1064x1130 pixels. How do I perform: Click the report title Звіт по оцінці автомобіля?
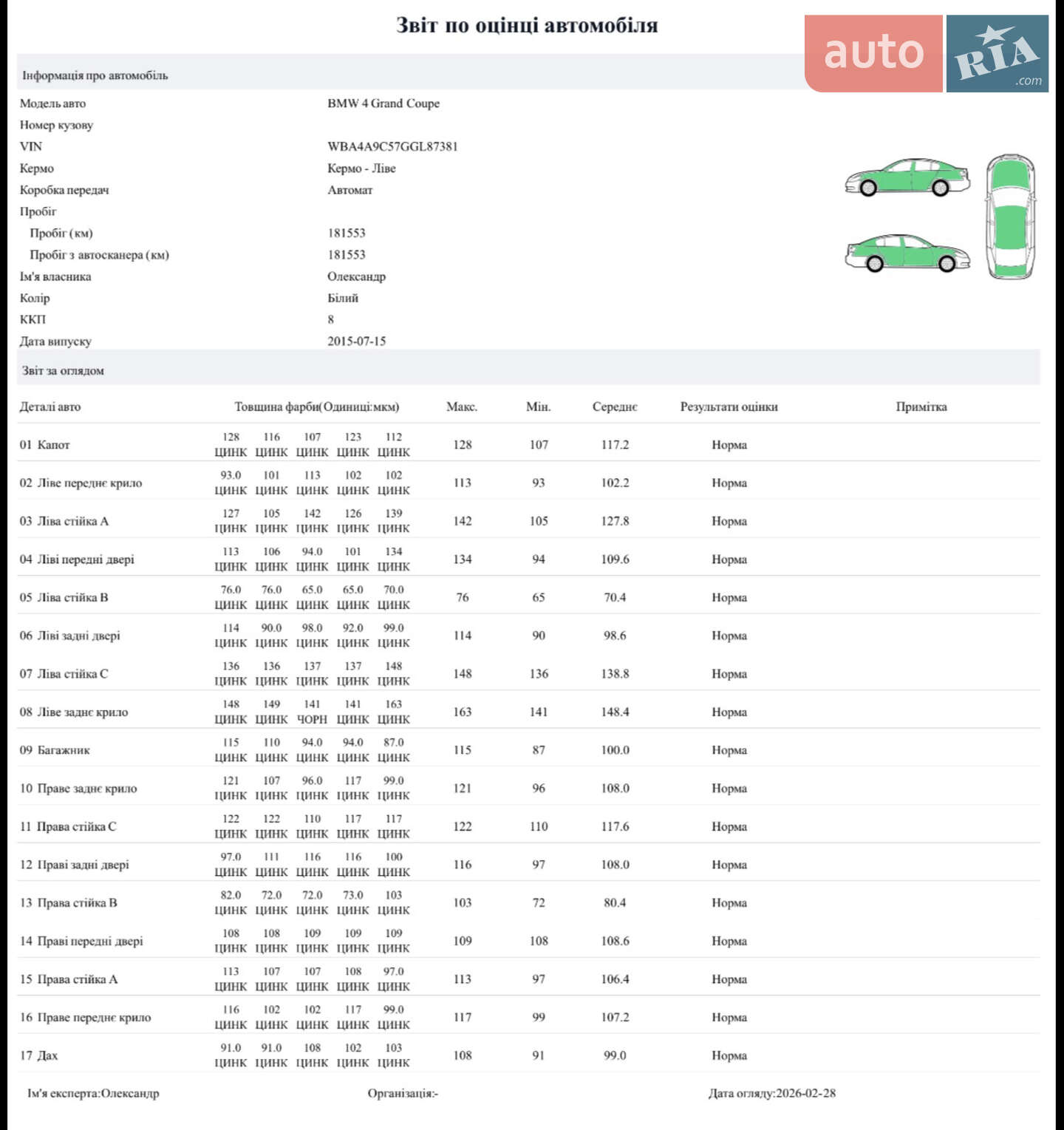(527, 25)
